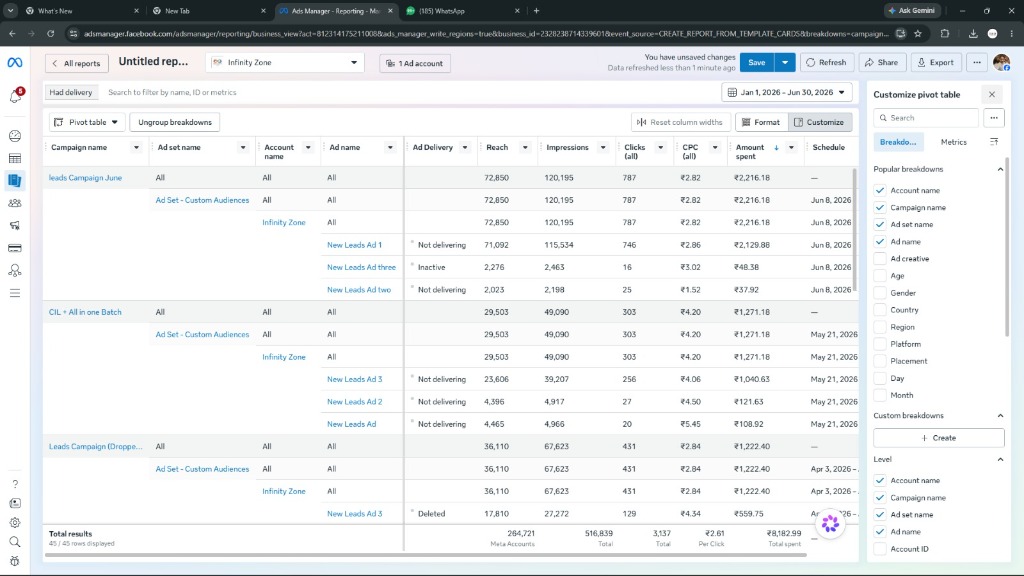Switch to New Tab browser tab

[209, 10]
